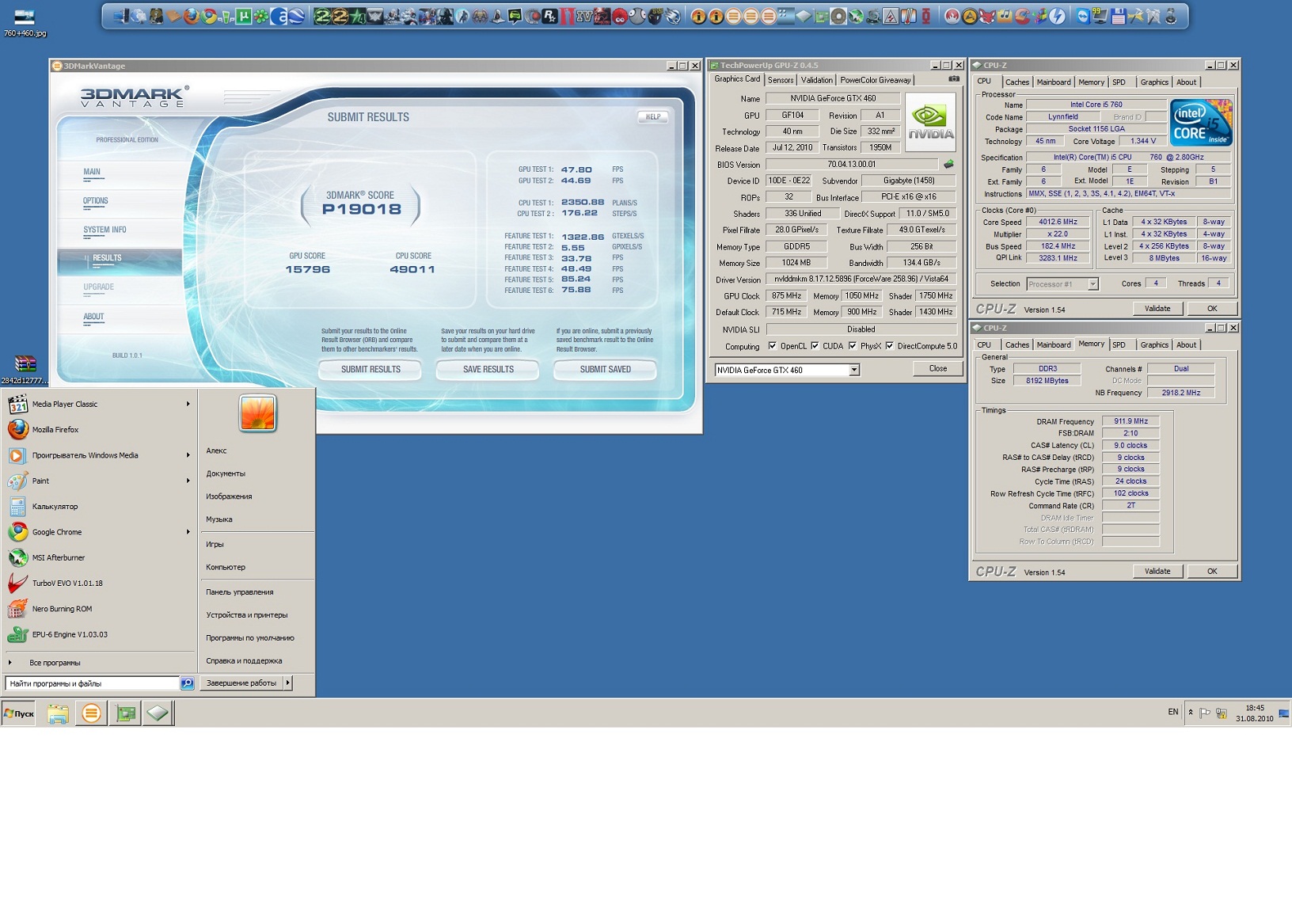Expand Windows Media player submenu arrow

click(x=188, y=455)
